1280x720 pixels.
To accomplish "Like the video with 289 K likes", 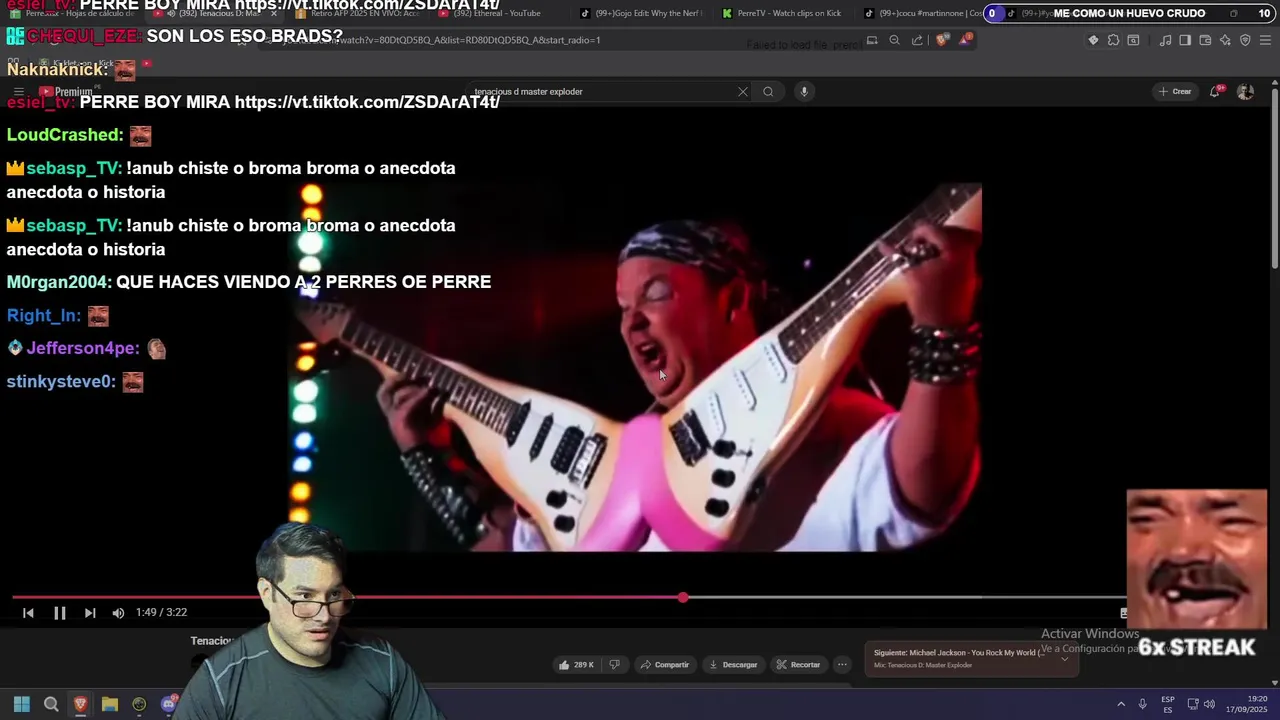I will click(576, 665).
